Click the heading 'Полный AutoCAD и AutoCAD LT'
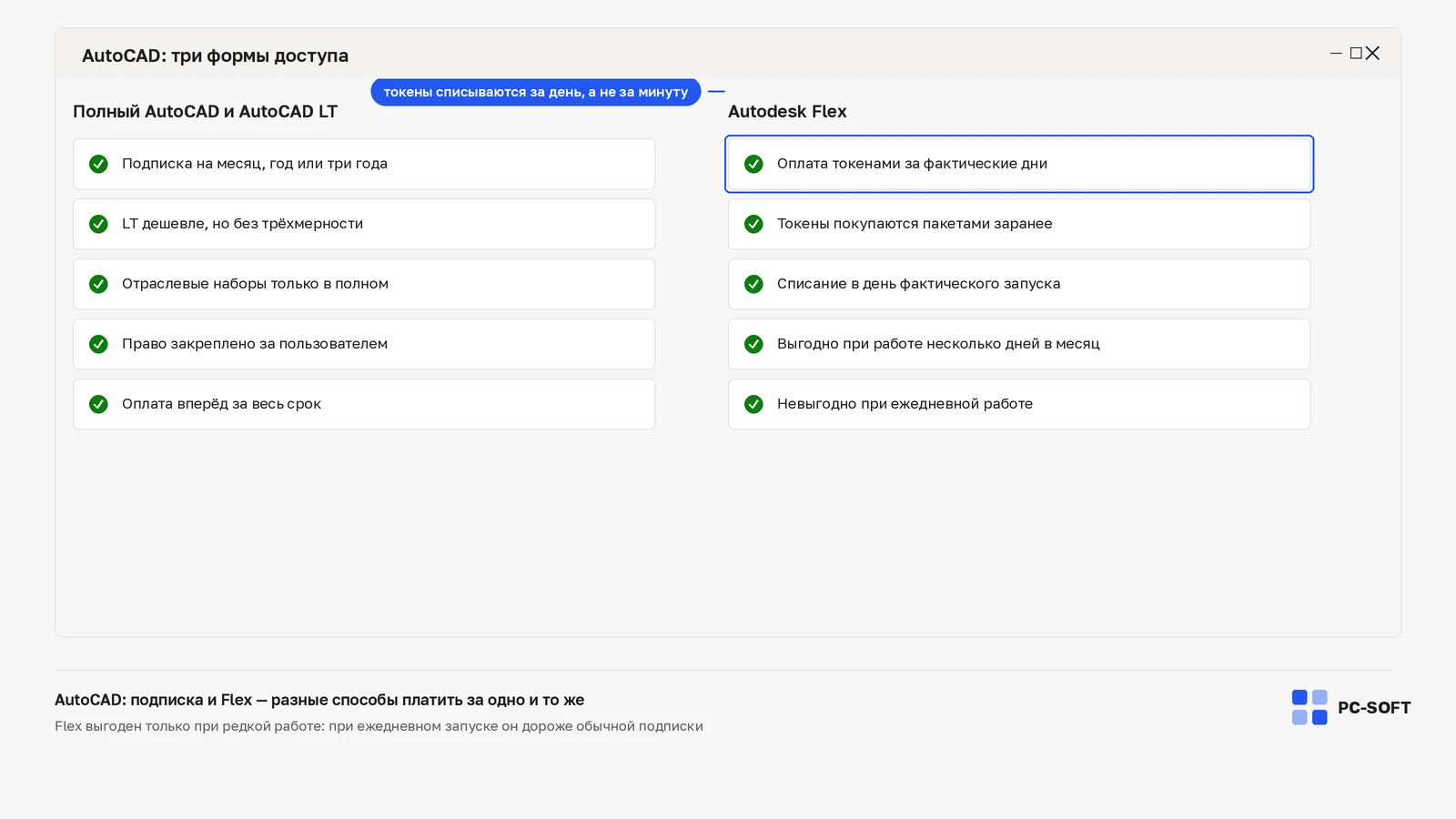Screen dimensions: 1456x819 205,112
